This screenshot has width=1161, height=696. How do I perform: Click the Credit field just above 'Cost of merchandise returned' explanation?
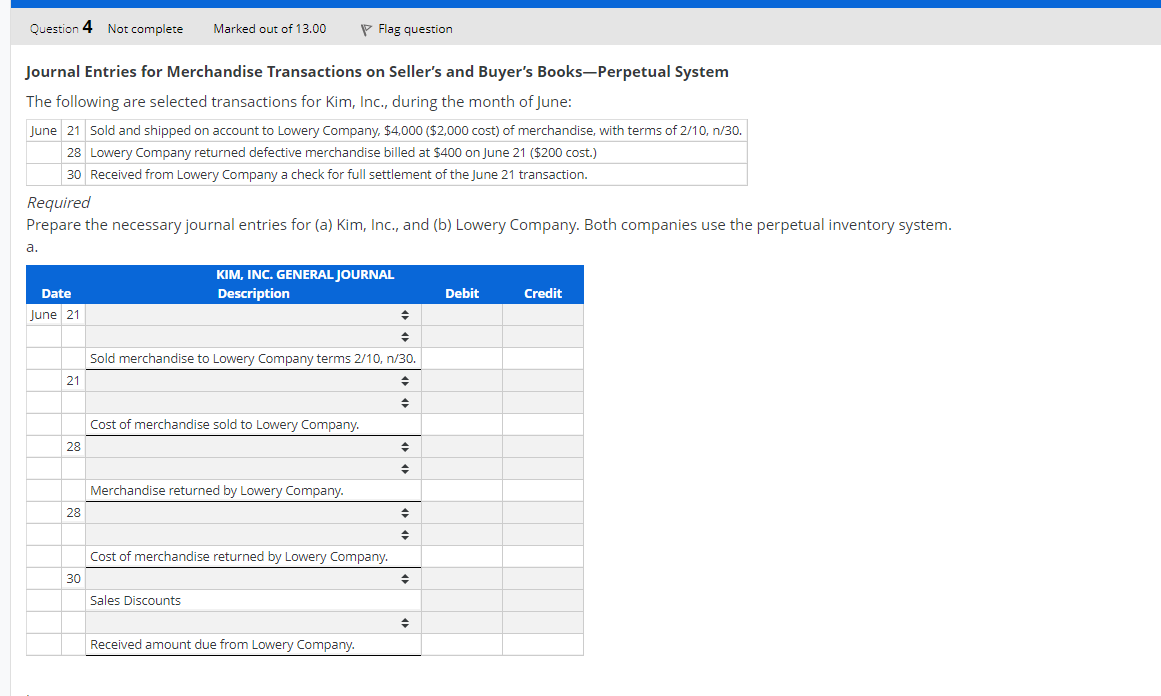pyautogui.click(x=543, y=535)
